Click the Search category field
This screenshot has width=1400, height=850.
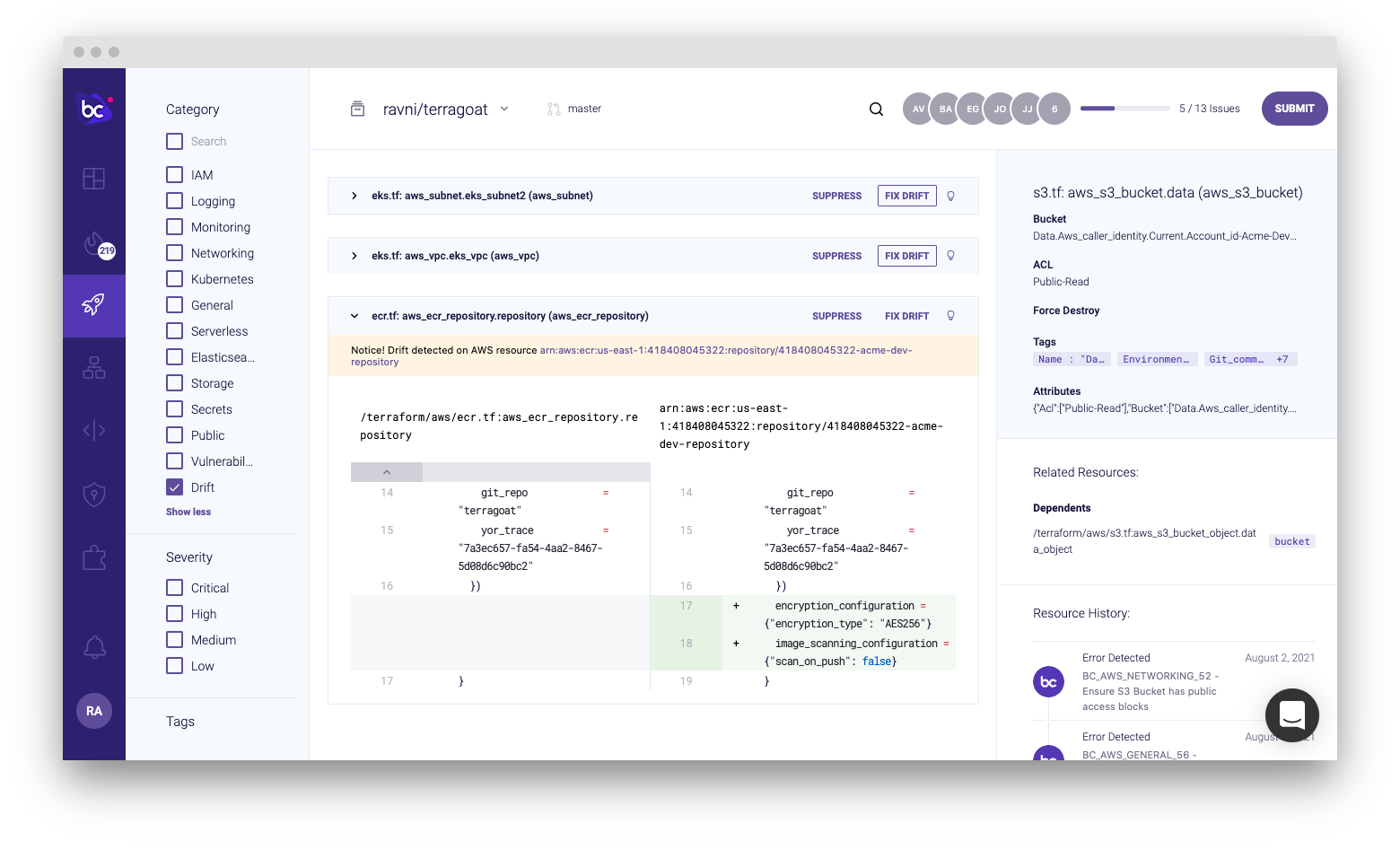click(x=208, y=142)
